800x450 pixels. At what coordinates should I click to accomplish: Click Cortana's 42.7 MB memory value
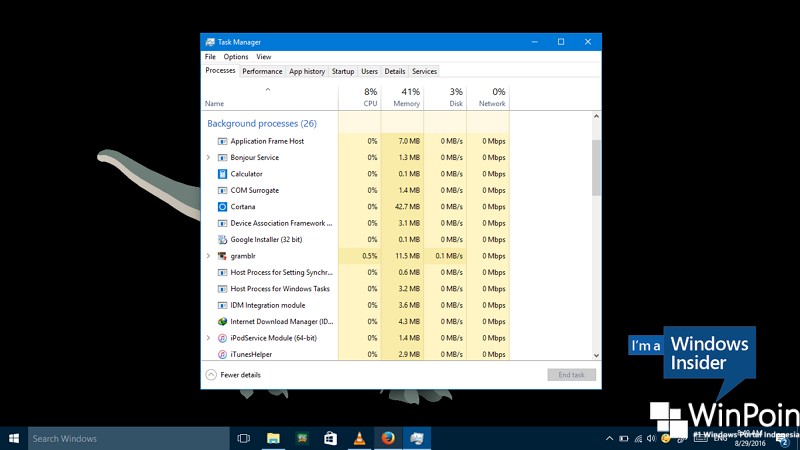(407, 207)
